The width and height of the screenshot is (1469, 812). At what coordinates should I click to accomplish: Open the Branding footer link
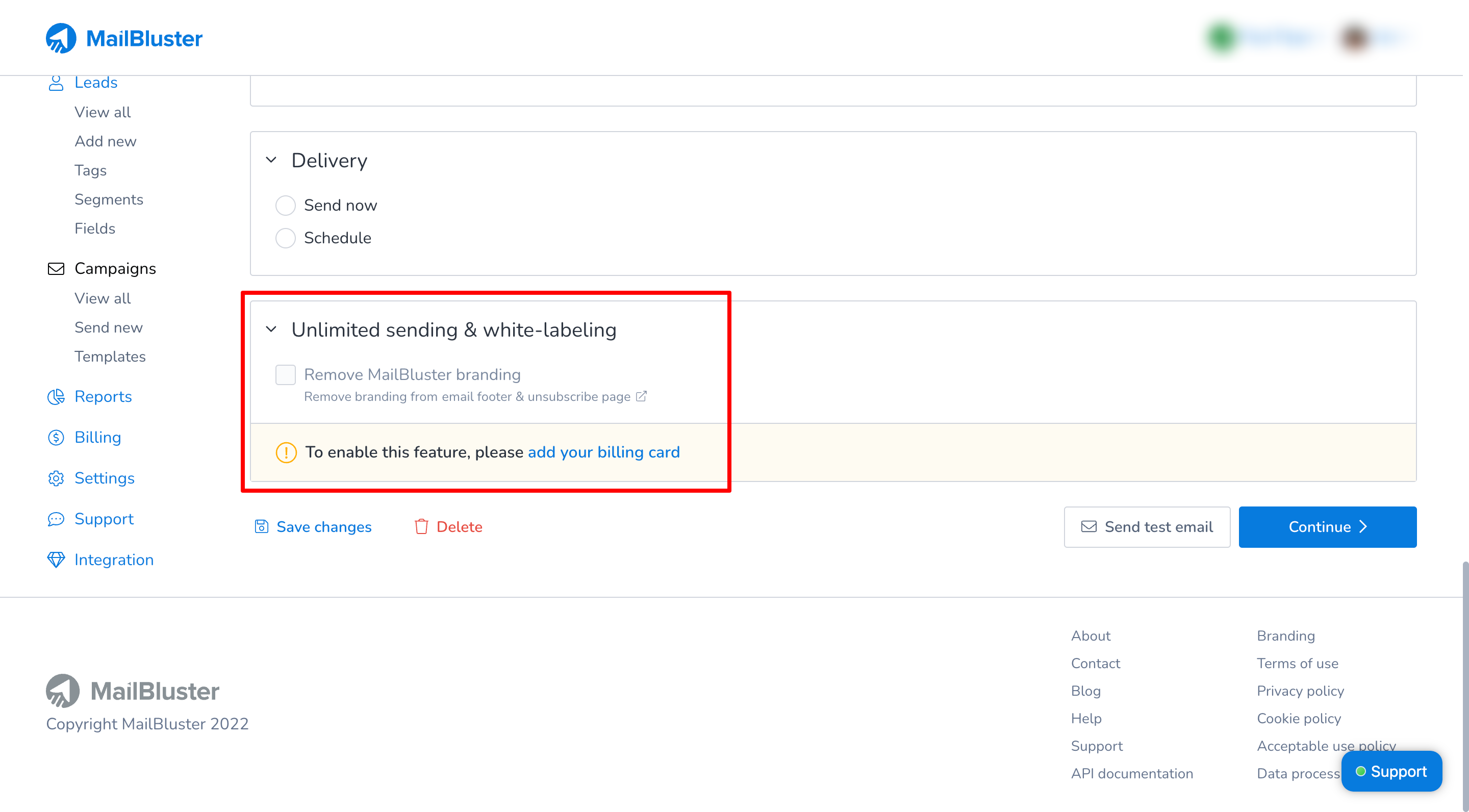click(x=1286, y=636)
